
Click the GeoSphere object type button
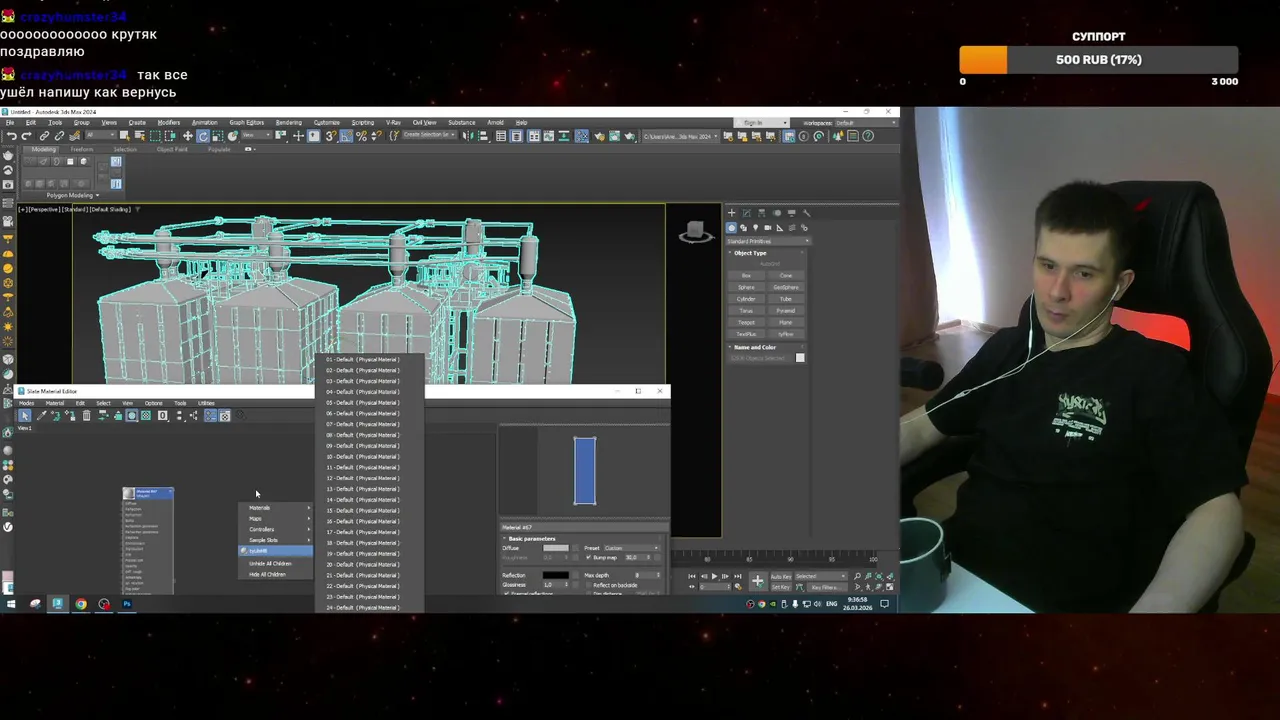(786, 287)
